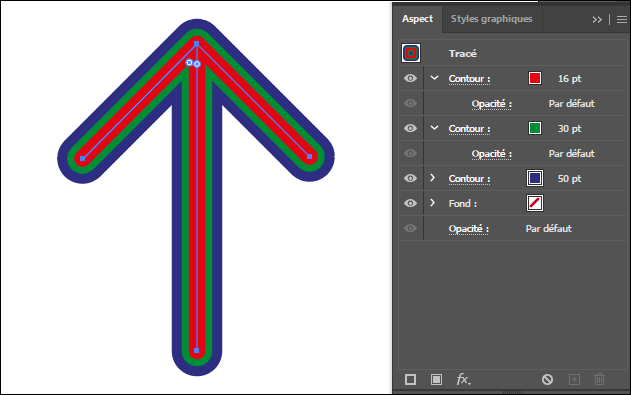631x395 pixels.
Task: Open the green stroke color swatch
Action: (535, 128)
